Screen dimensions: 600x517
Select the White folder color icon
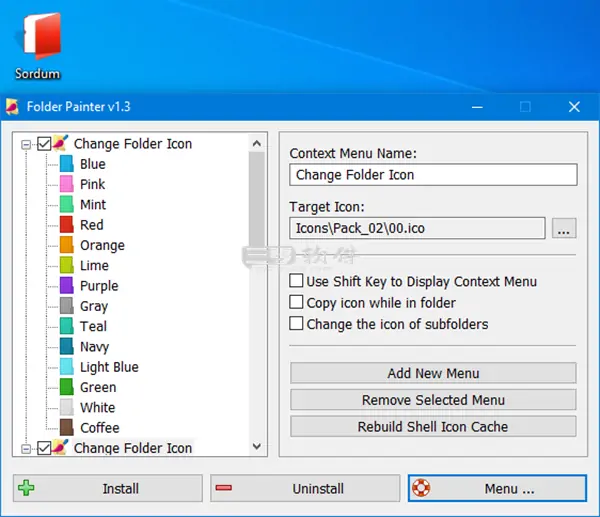pyautogui.click(x=67, y=407)
